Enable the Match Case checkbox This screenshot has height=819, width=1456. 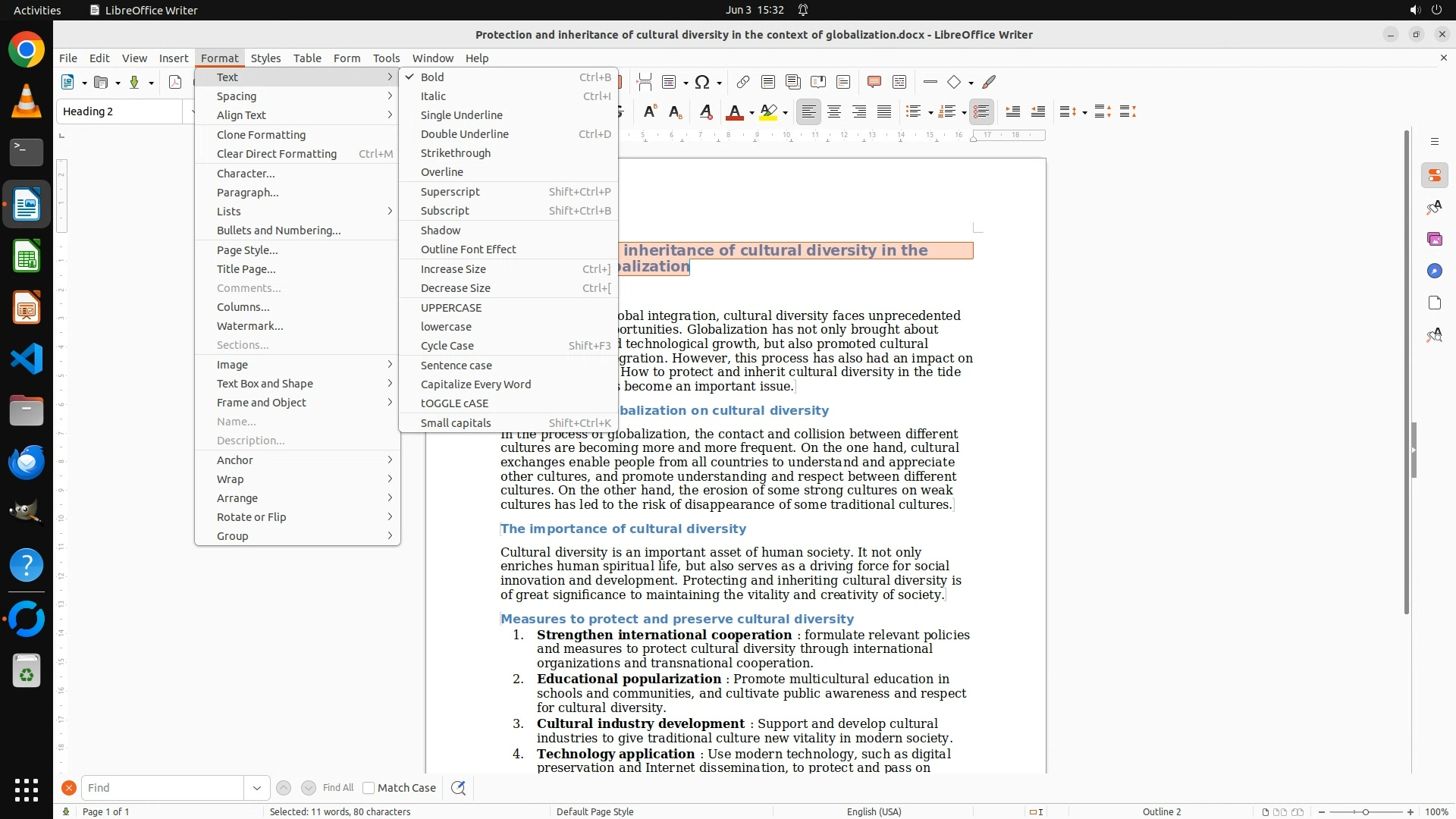pyautogui.click(x=369, y=788)
